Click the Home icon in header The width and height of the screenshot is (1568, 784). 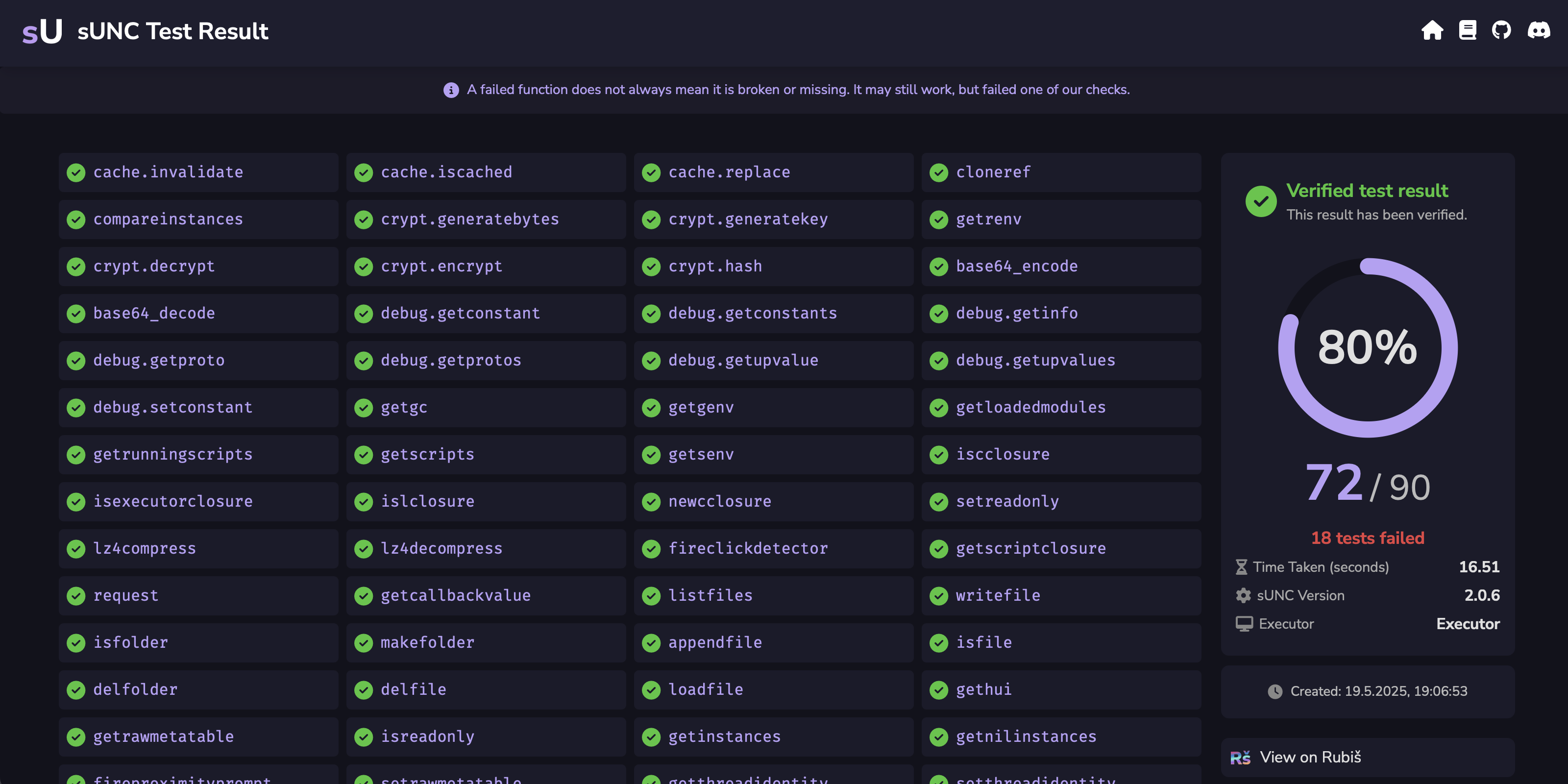(1432, 30)
